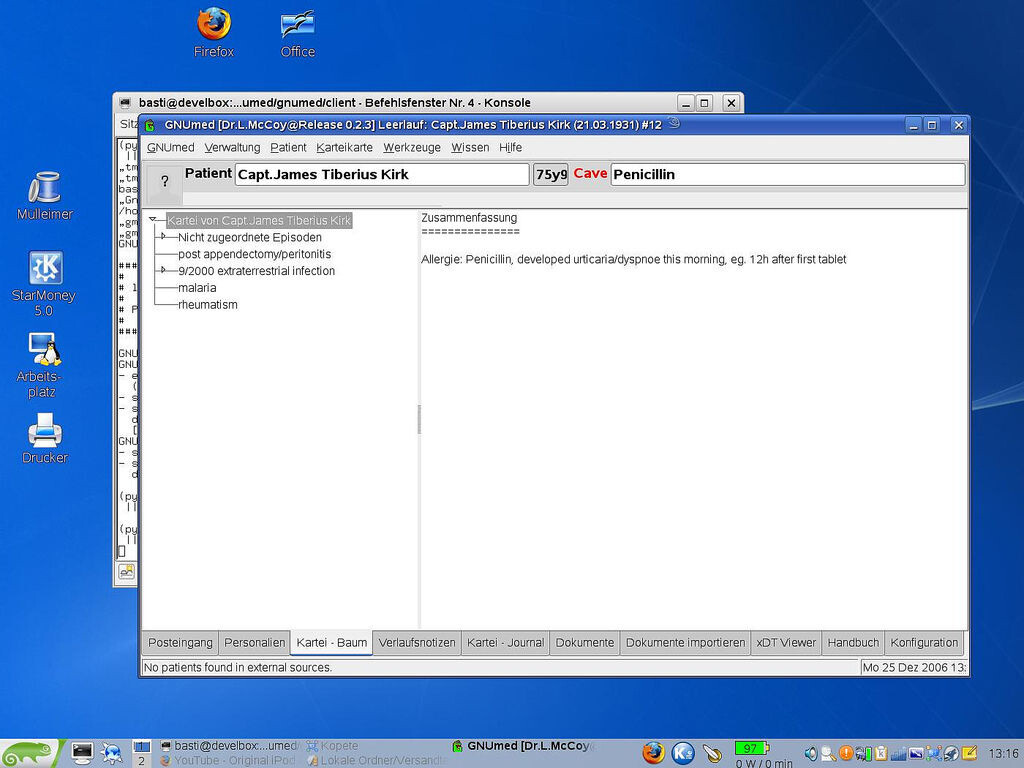The width and height of the screenshot is (1024, 768).
Task: Switch to the Verlaufsnotizen tab
Action: point(417,643)
